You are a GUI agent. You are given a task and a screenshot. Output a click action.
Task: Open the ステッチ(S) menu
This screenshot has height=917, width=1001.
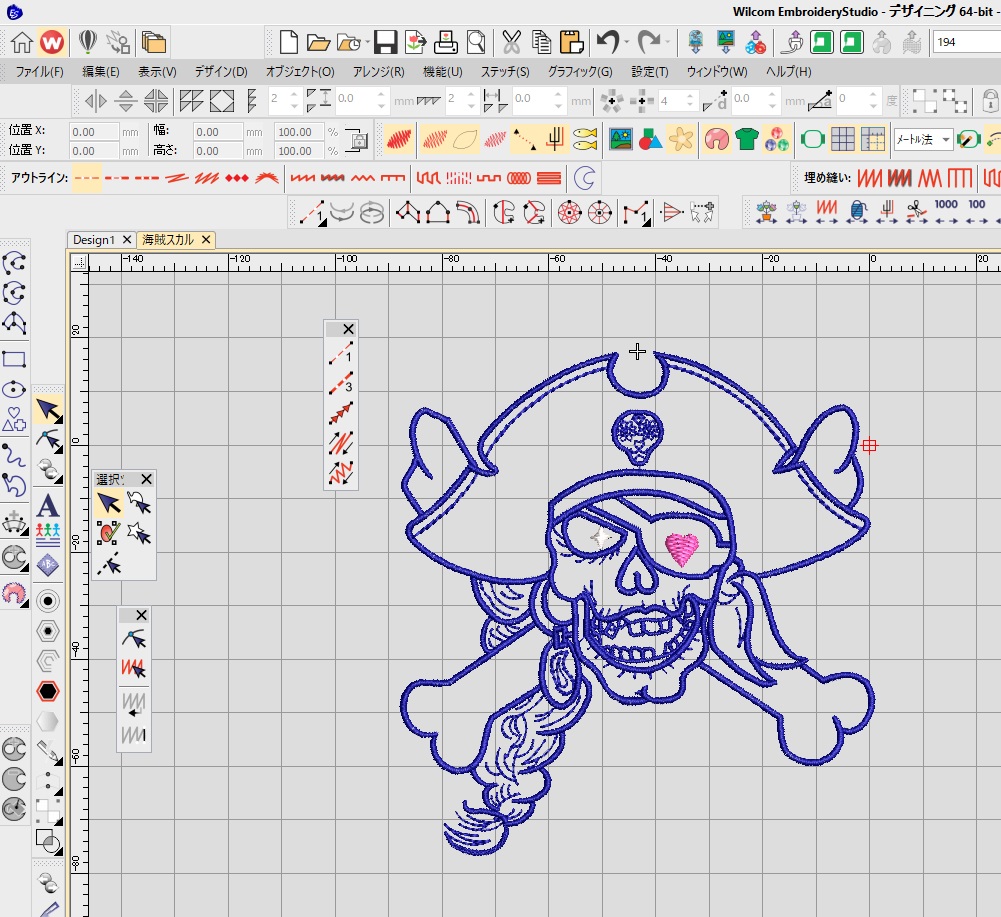[x=505, y=72]
